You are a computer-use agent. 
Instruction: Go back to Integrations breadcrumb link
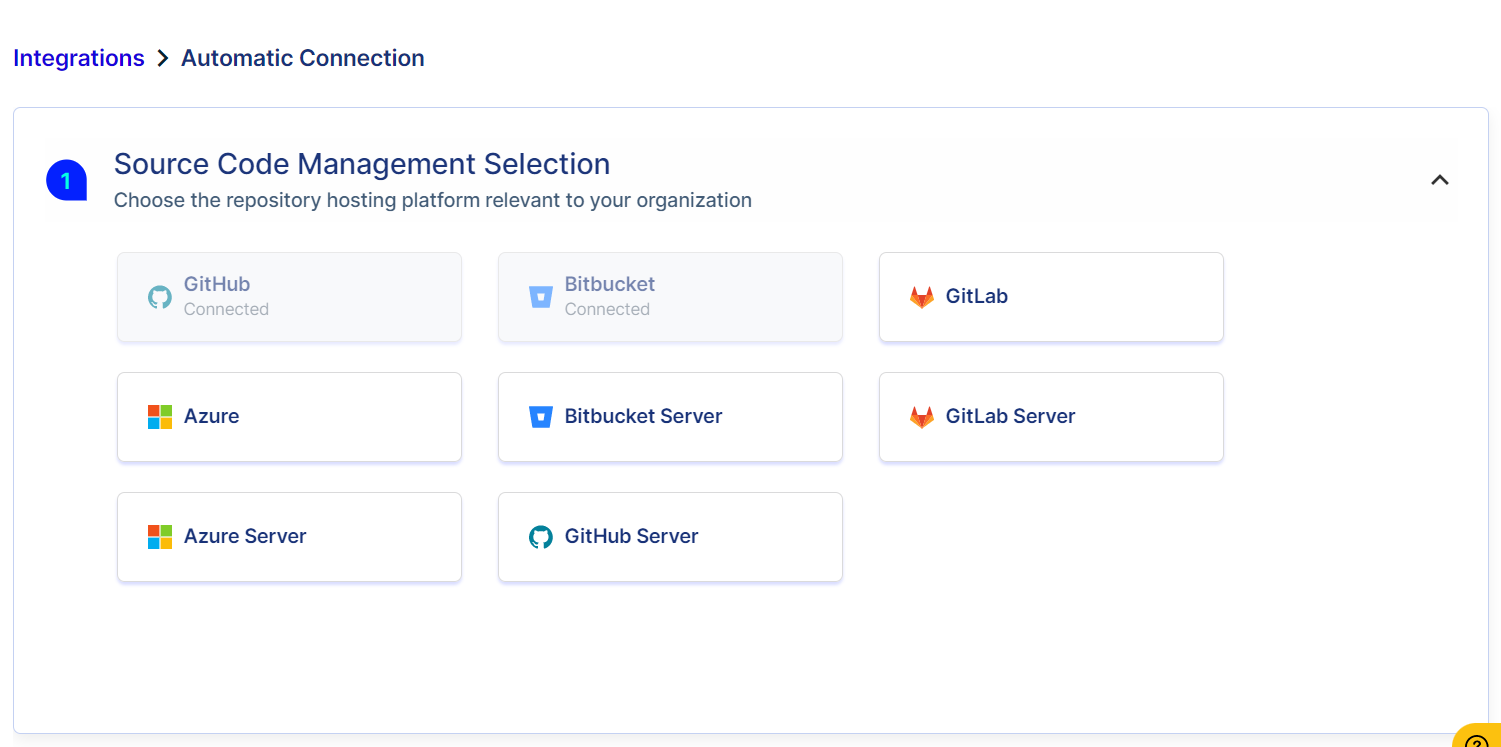pos(79,58)
